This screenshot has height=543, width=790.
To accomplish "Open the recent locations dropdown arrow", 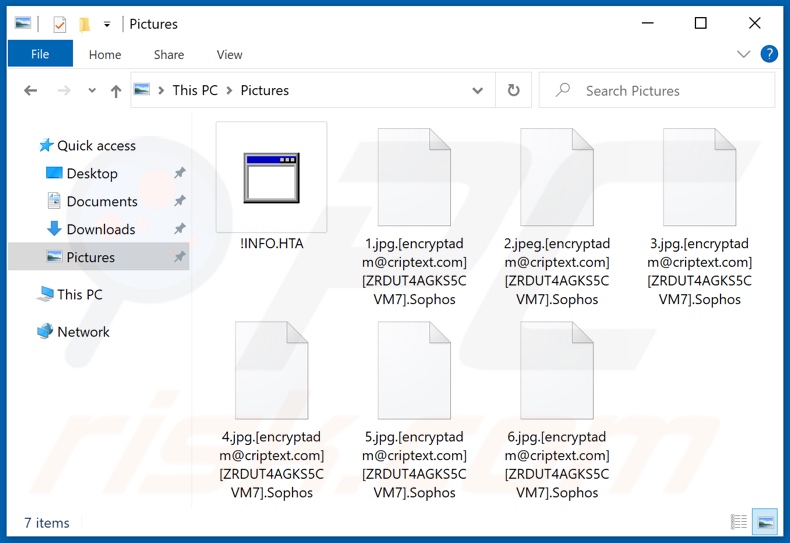I will point(92,91).
